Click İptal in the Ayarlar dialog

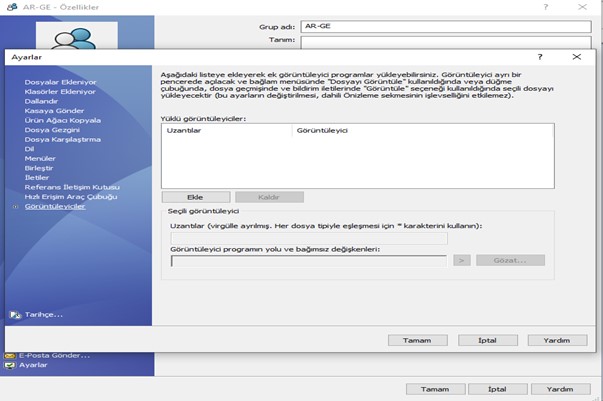[487, 340]
